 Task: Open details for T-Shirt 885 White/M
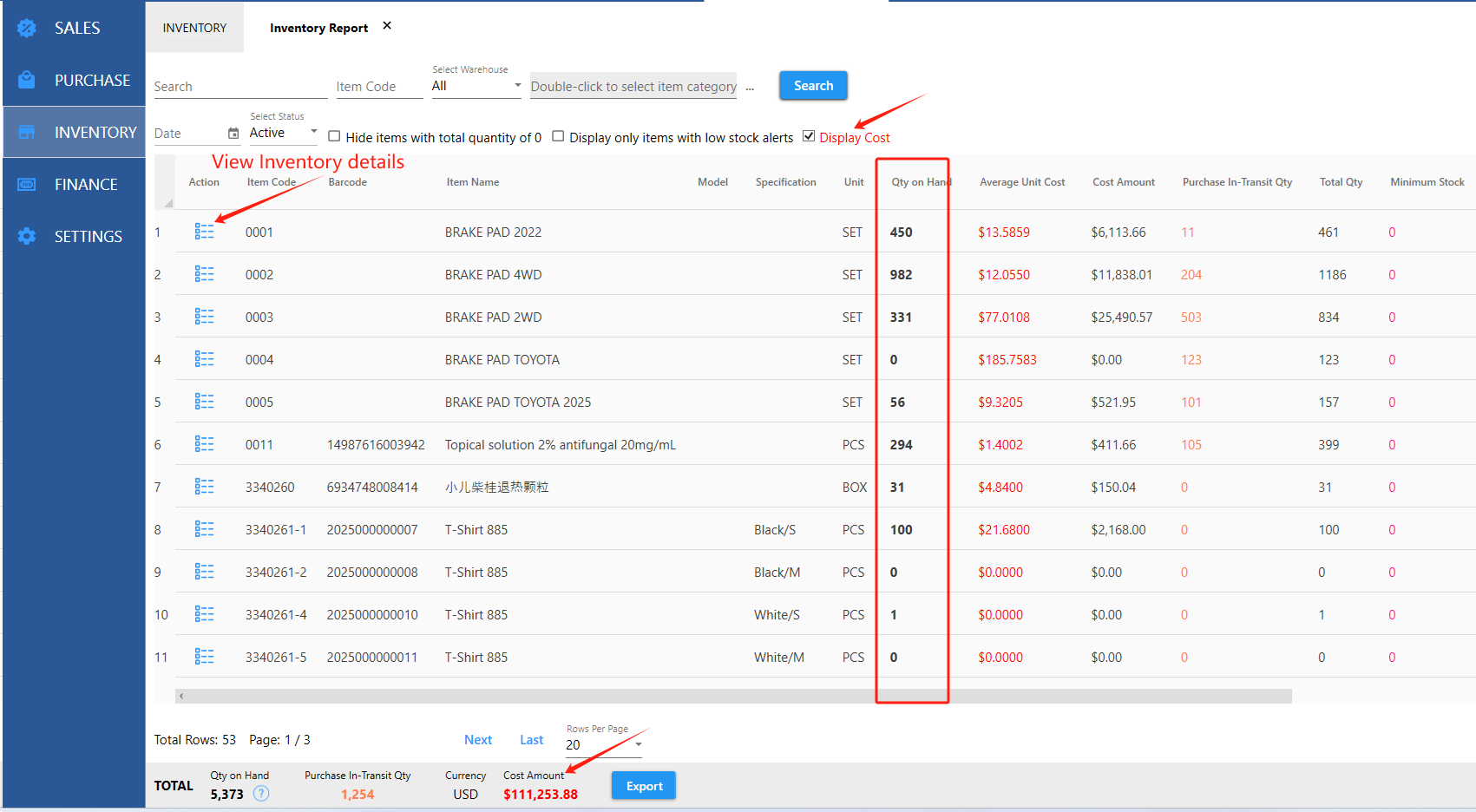click(x=204, y=657)
